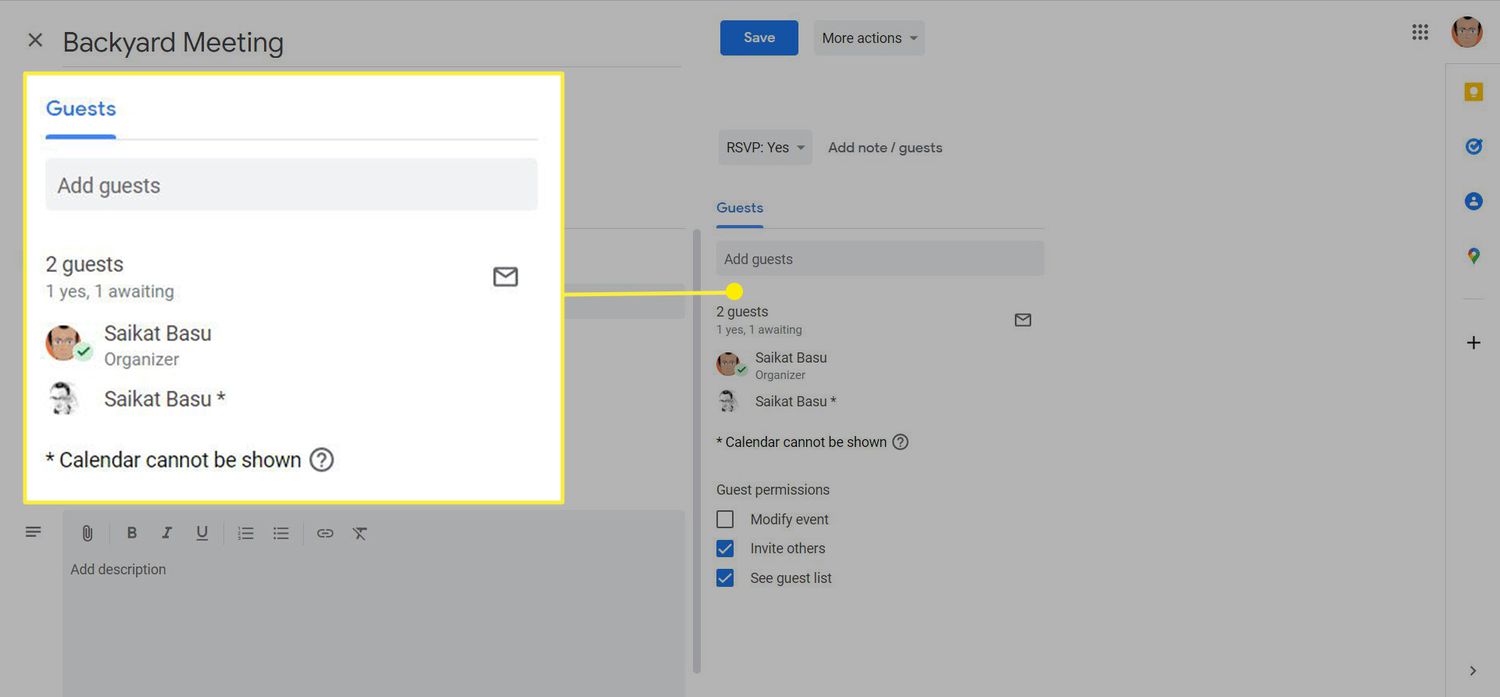Open Google Maps from the side panel
This screenshot has width=1500, height=697.
click(1473, 256)
